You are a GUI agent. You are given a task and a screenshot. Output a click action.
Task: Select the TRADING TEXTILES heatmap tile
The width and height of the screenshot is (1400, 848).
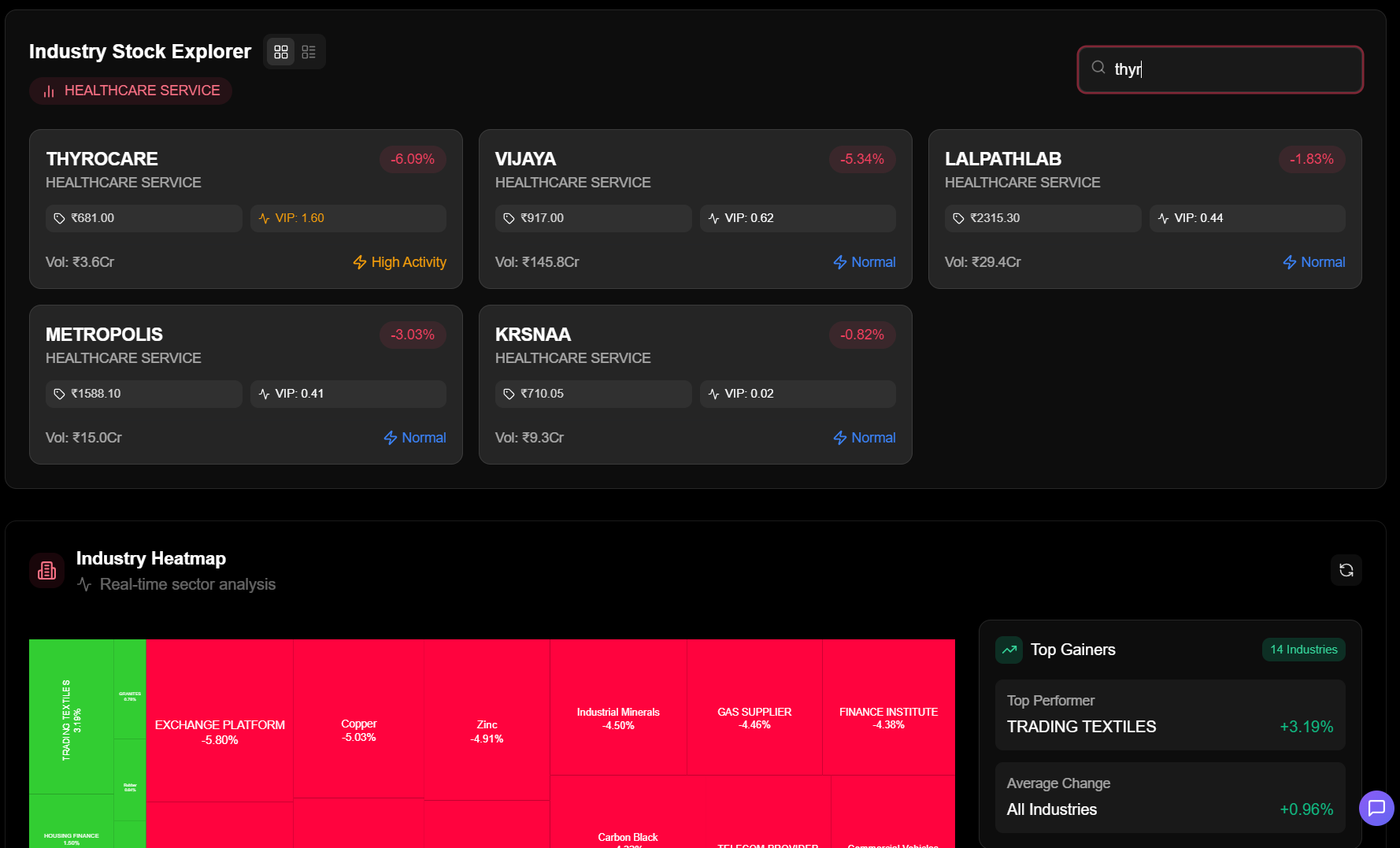[72, 717]
